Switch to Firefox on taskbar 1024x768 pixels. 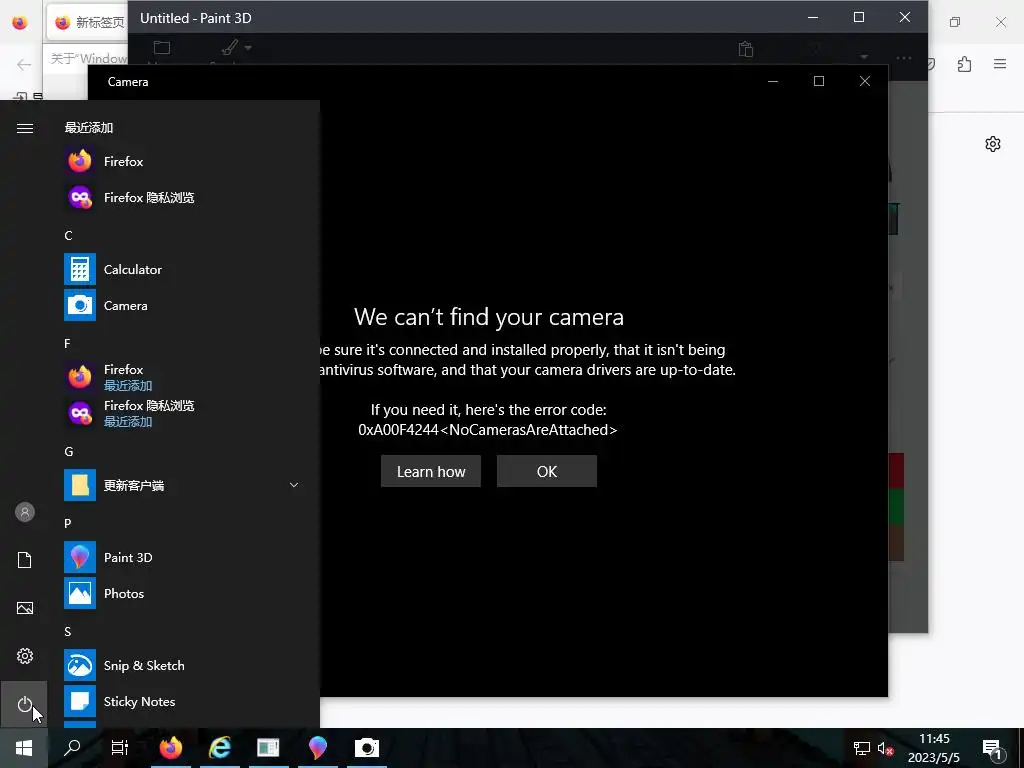point(170,748)
